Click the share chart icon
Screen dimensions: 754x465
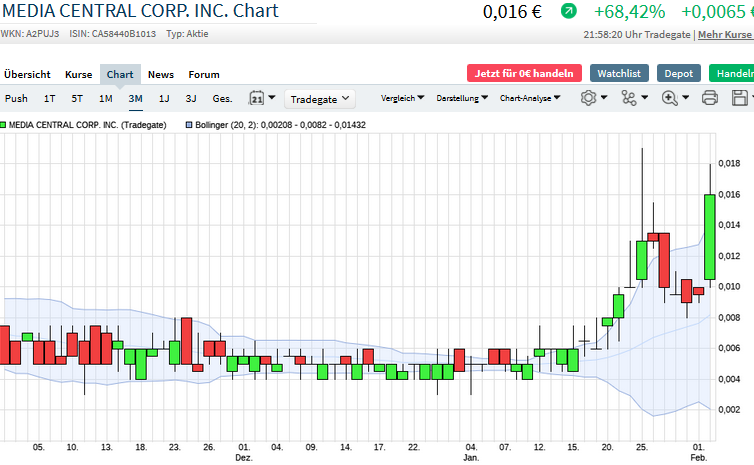(628, 98)
